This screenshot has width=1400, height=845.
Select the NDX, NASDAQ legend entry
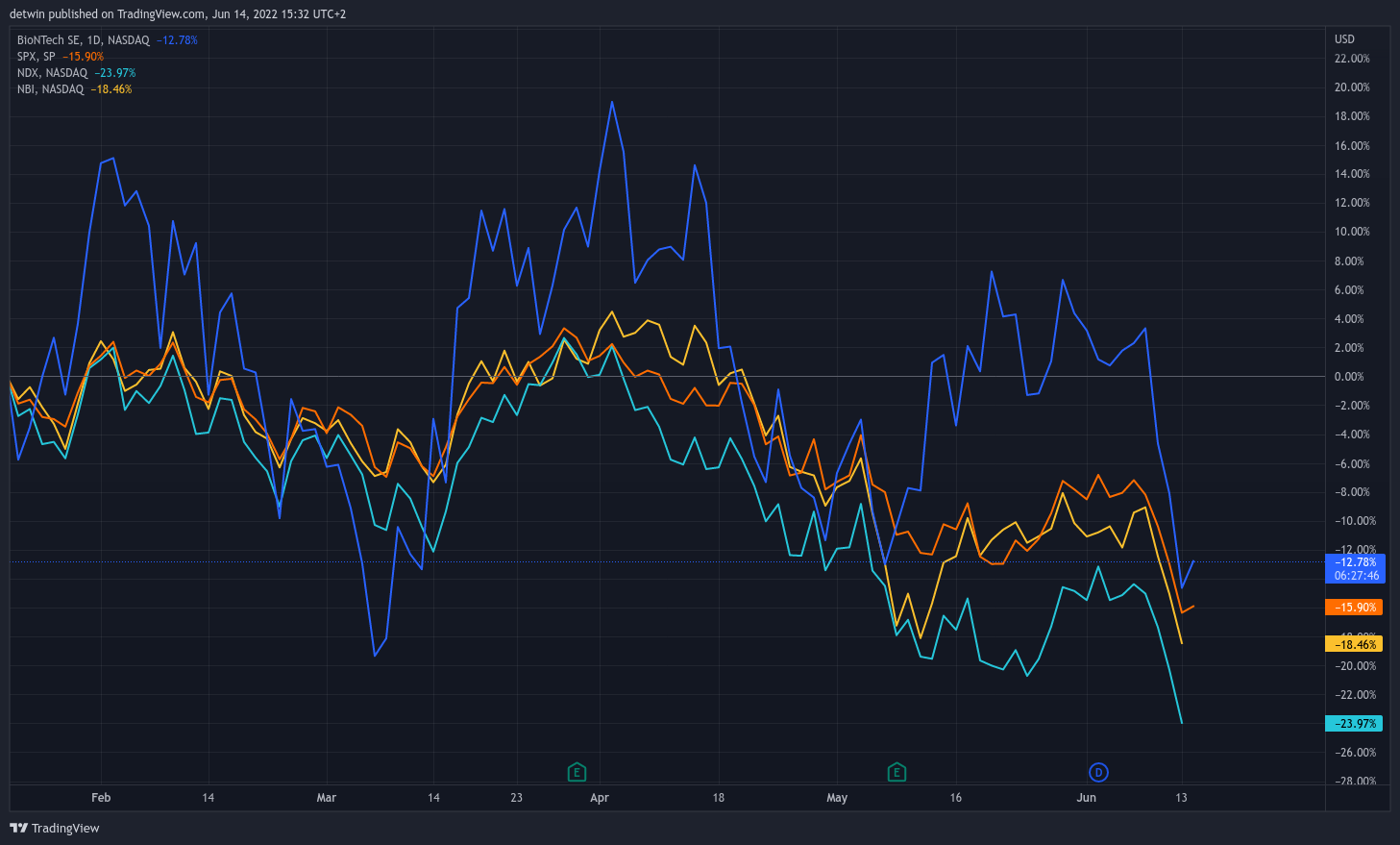[x=52, y=73]
